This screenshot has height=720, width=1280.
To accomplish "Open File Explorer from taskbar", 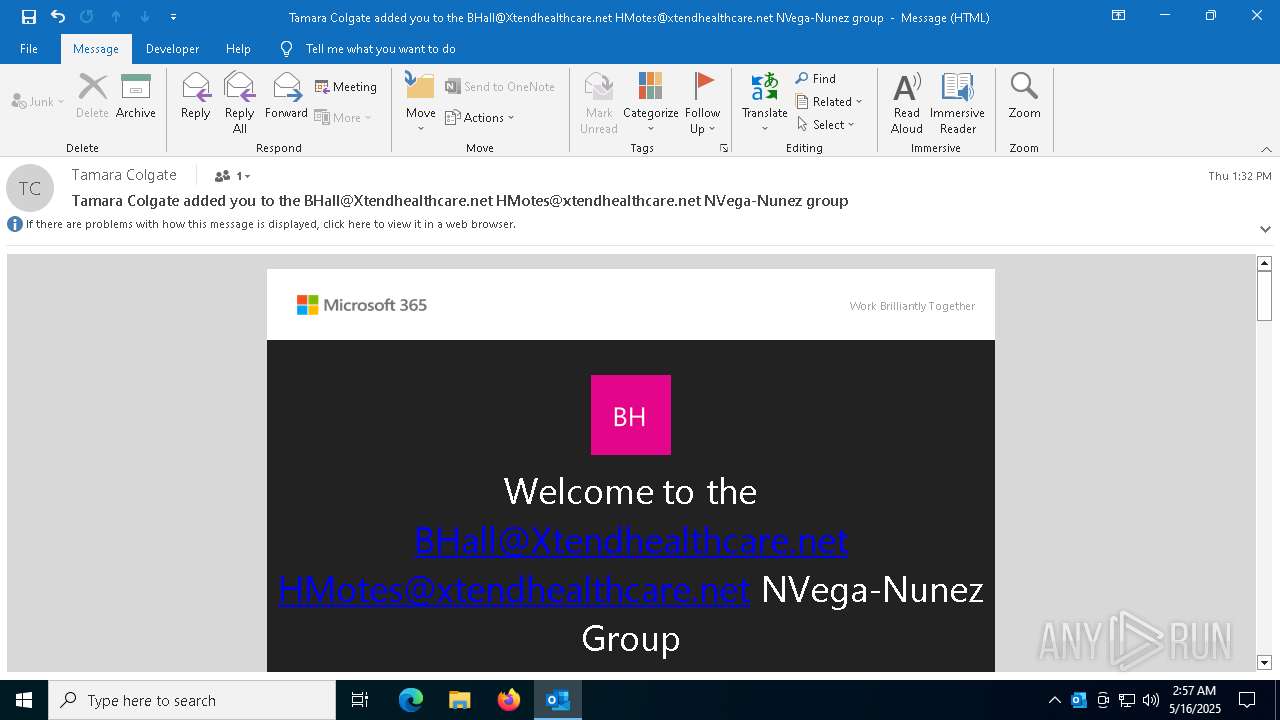I will 460,700.
